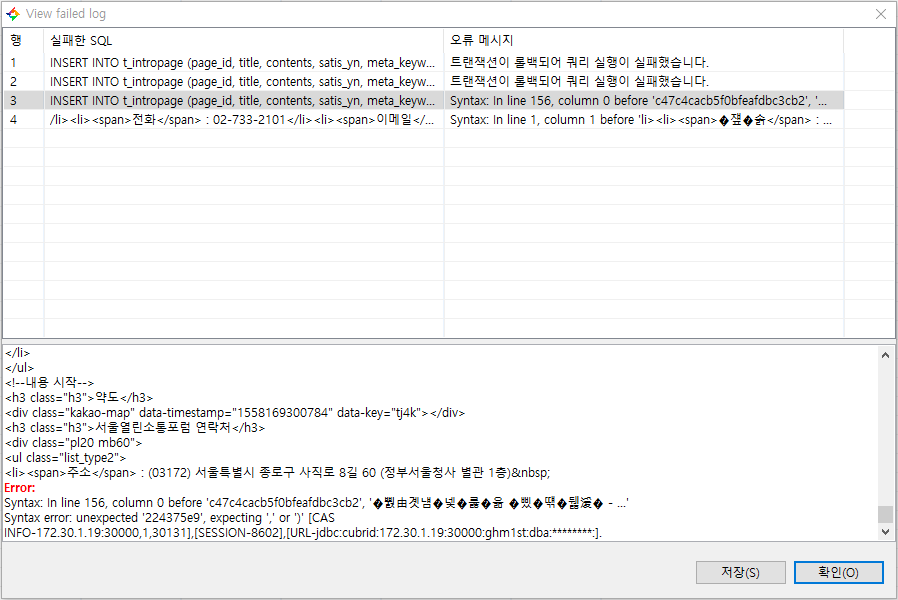Click the scrollbar thumb in the detail pane
Image resolution: width=898 pixels, height=600 pixels.
(x=885, y=514)
